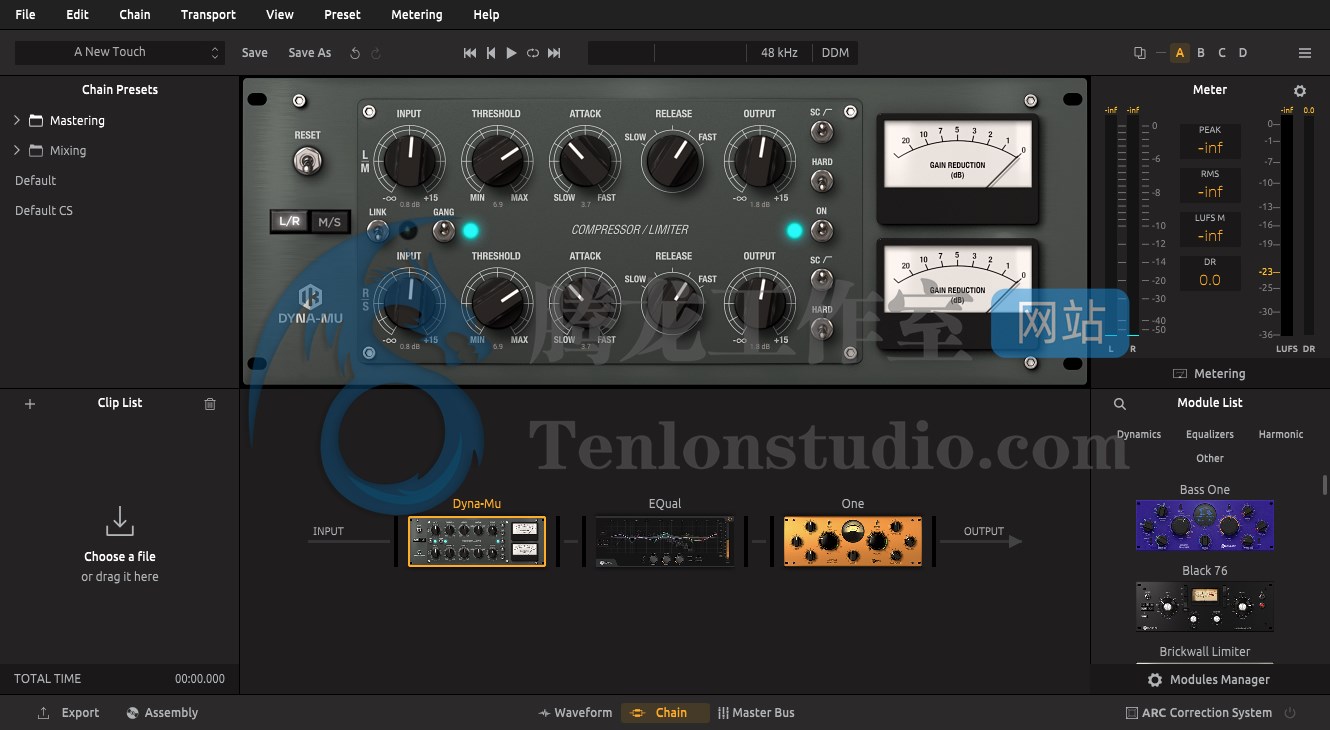Search the Module List

(x=1120, y=404)
